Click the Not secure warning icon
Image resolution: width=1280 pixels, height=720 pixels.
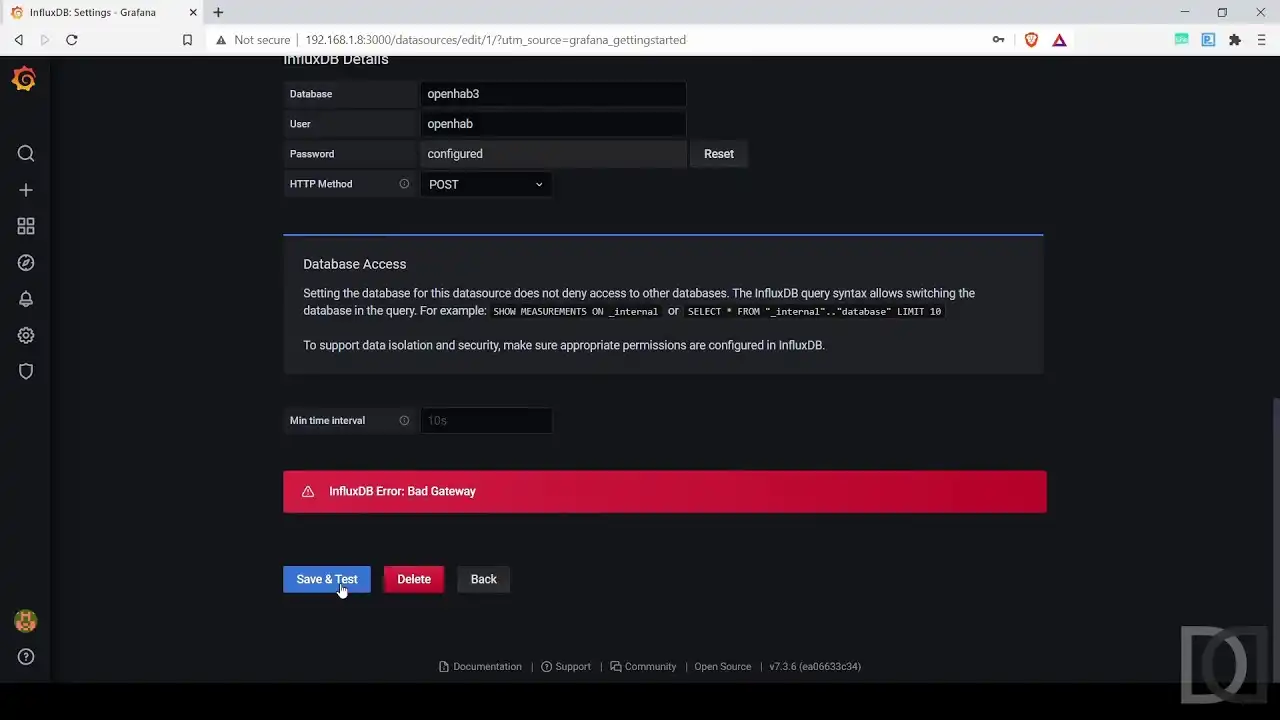(222, 40)
